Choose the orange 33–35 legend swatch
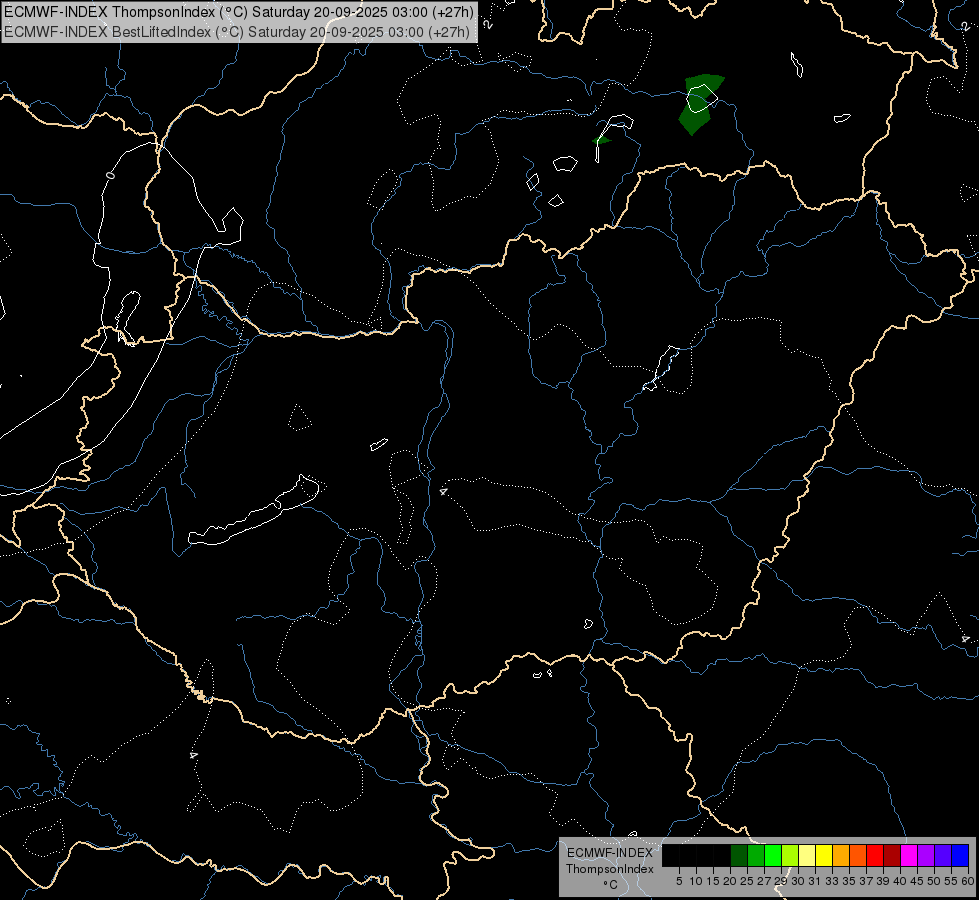Viewport: 979px width, 900px height. pos(841,856)
